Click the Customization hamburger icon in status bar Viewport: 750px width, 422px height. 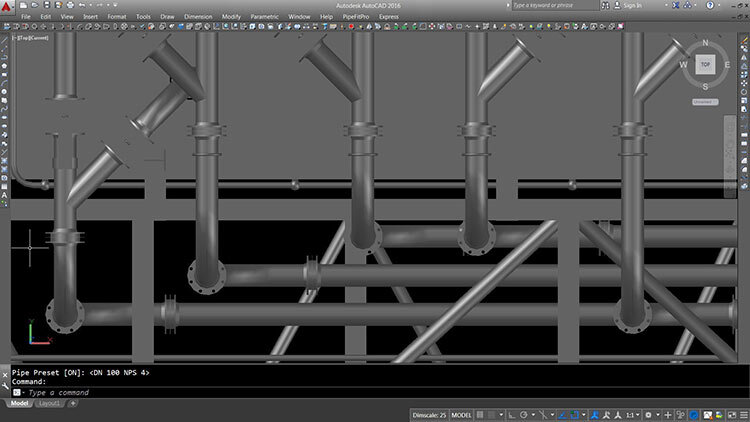tap(742, 414)
